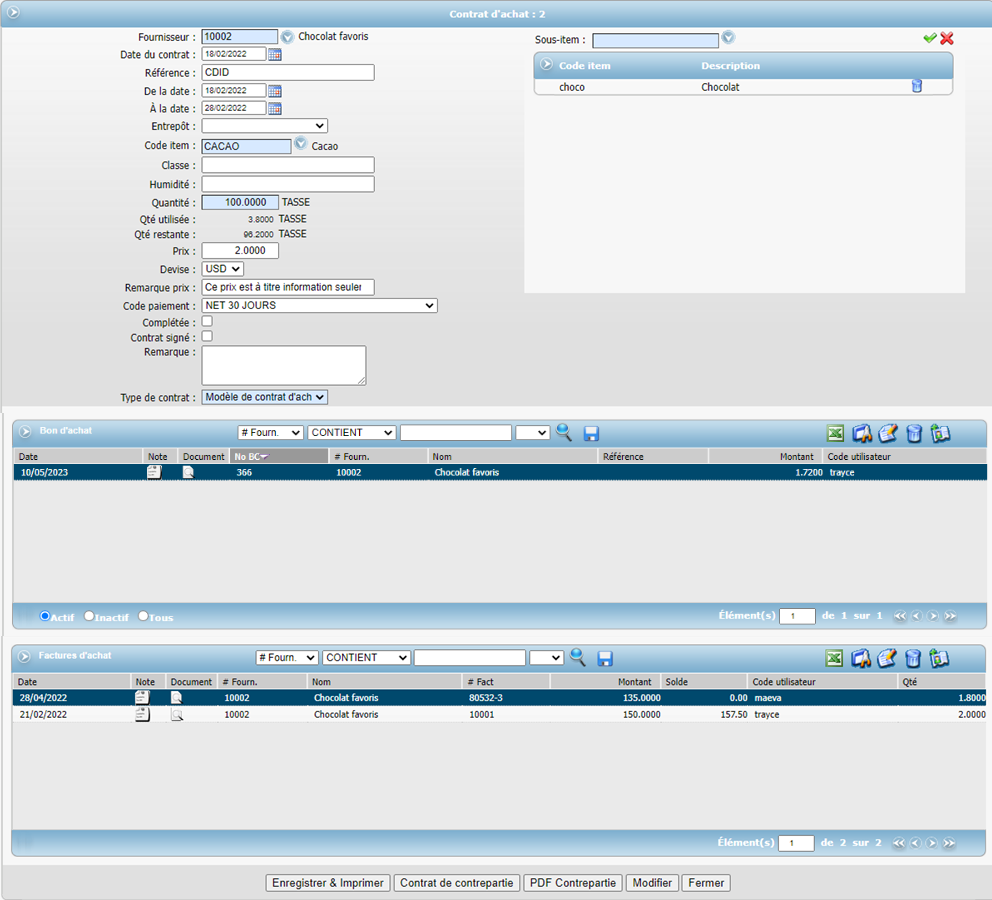Viewport: 992px width, 900px height.
Task: Click the red X cancel icon
Action: (946, 38)
